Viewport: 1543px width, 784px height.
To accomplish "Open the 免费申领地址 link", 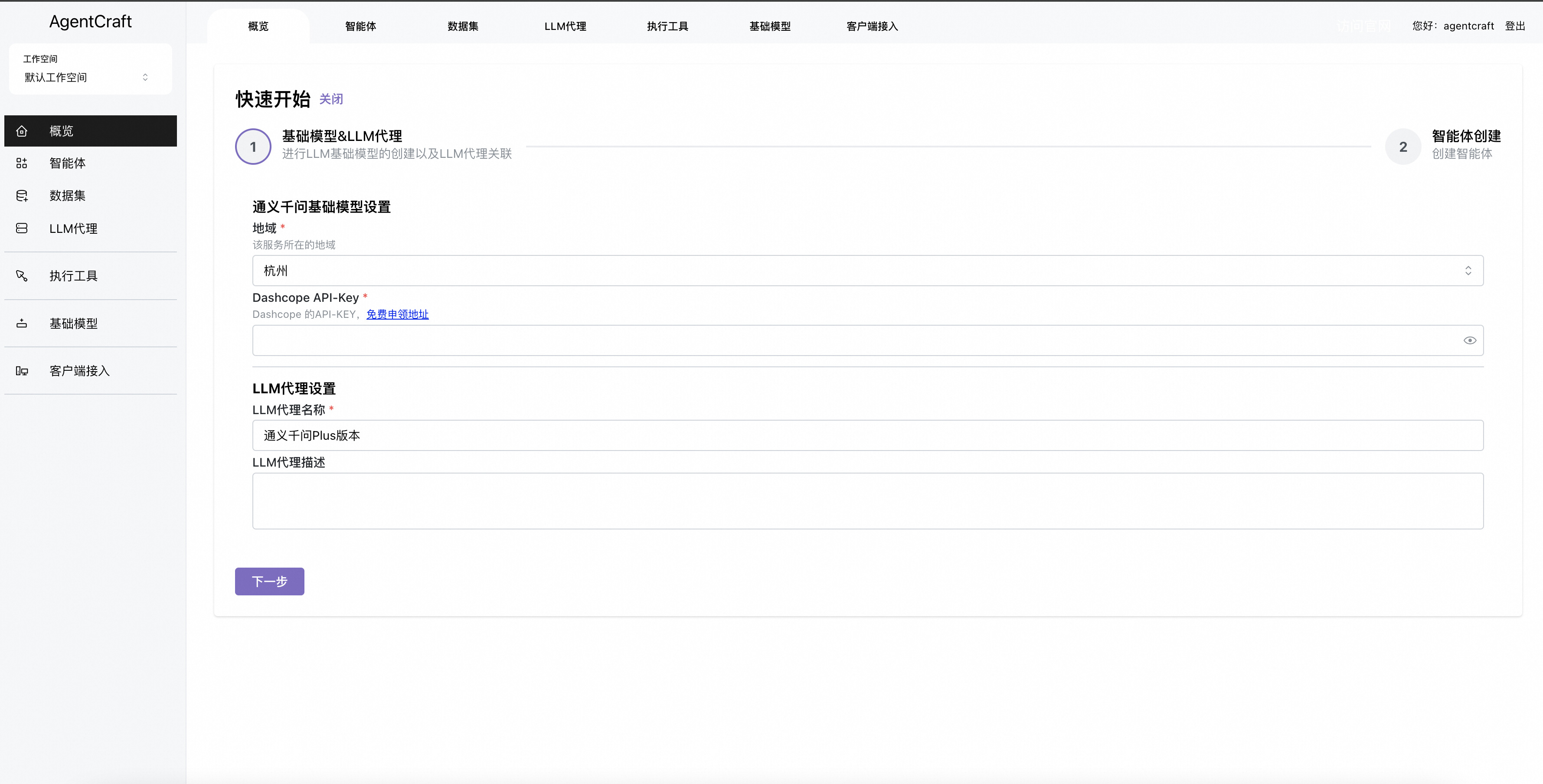I will [398, 314].
